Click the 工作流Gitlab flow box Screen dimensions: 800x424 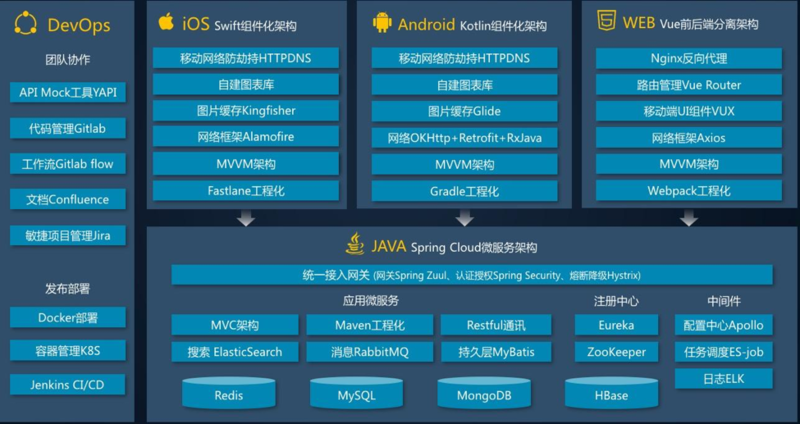[x=68, y=164]
